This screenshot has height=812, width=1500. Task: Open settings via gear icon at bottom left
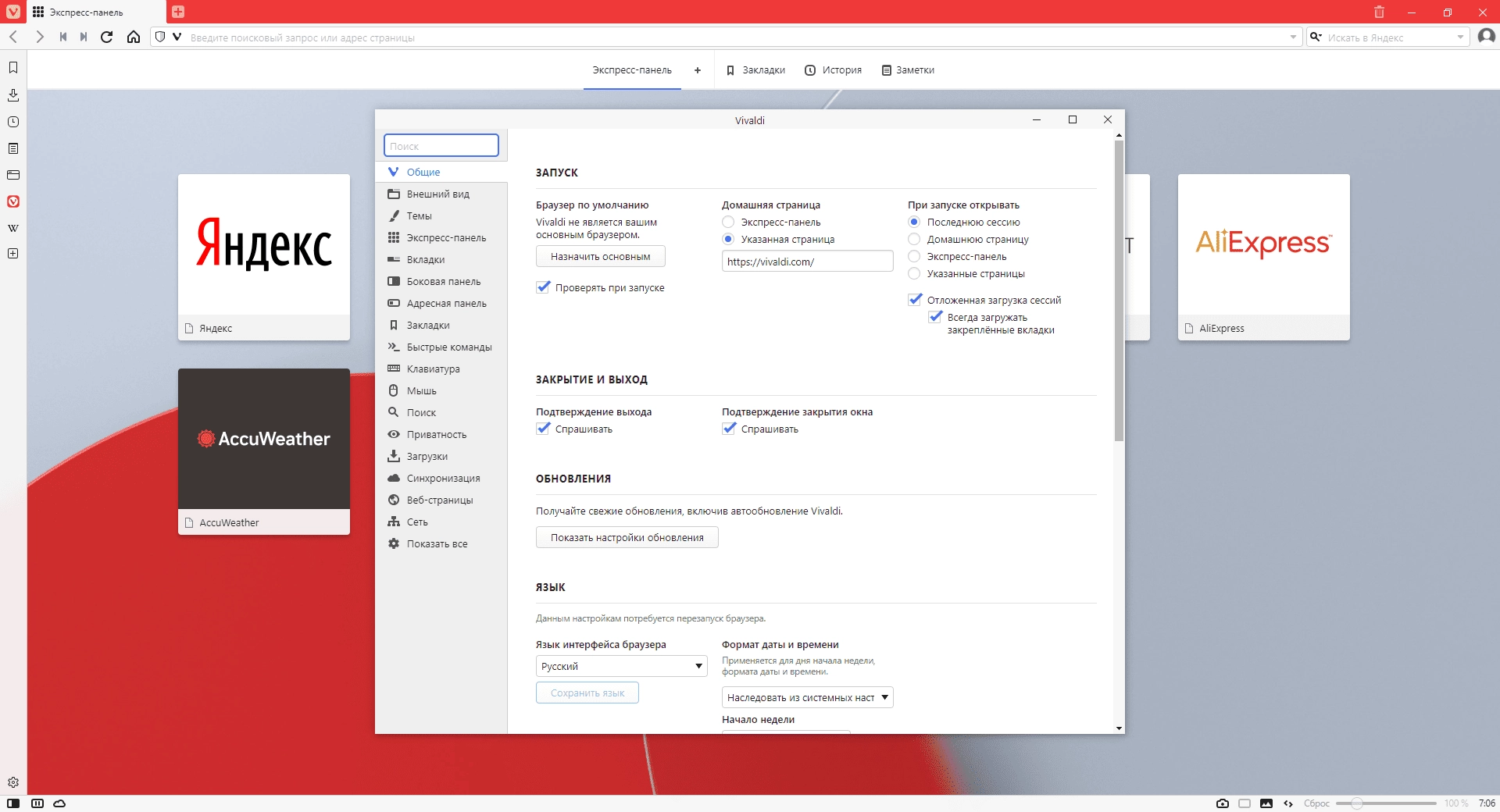(13, 782)
